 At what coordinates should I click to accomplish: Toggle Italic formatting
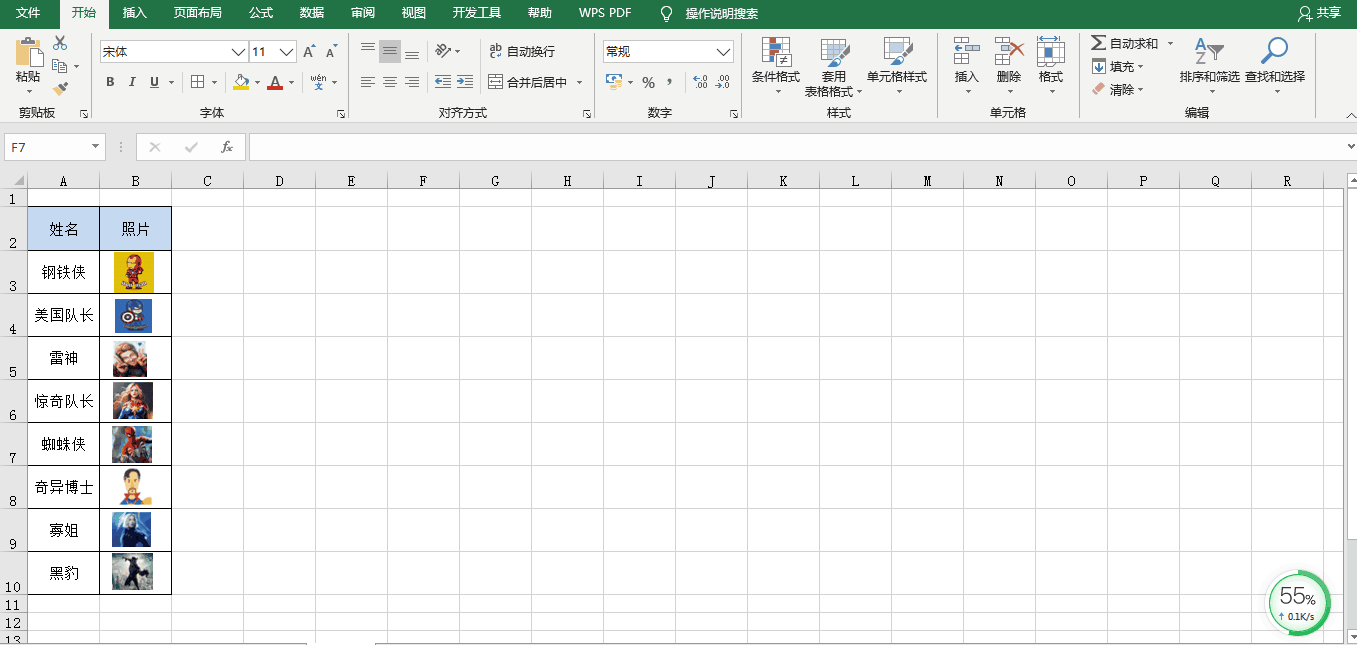pyautogui.click(x=132, y=82)
